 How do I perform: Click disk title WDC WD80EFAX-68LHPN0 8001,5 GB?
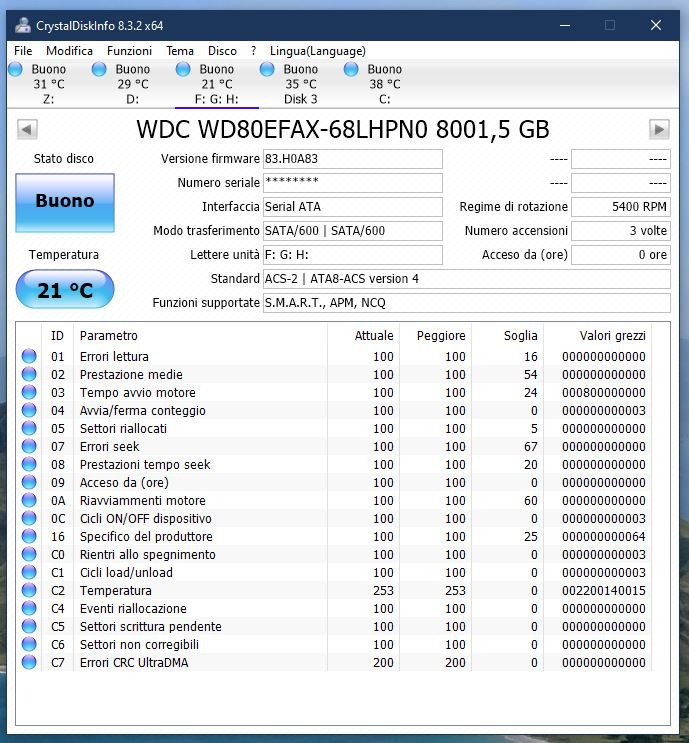(x=343, y=129)
